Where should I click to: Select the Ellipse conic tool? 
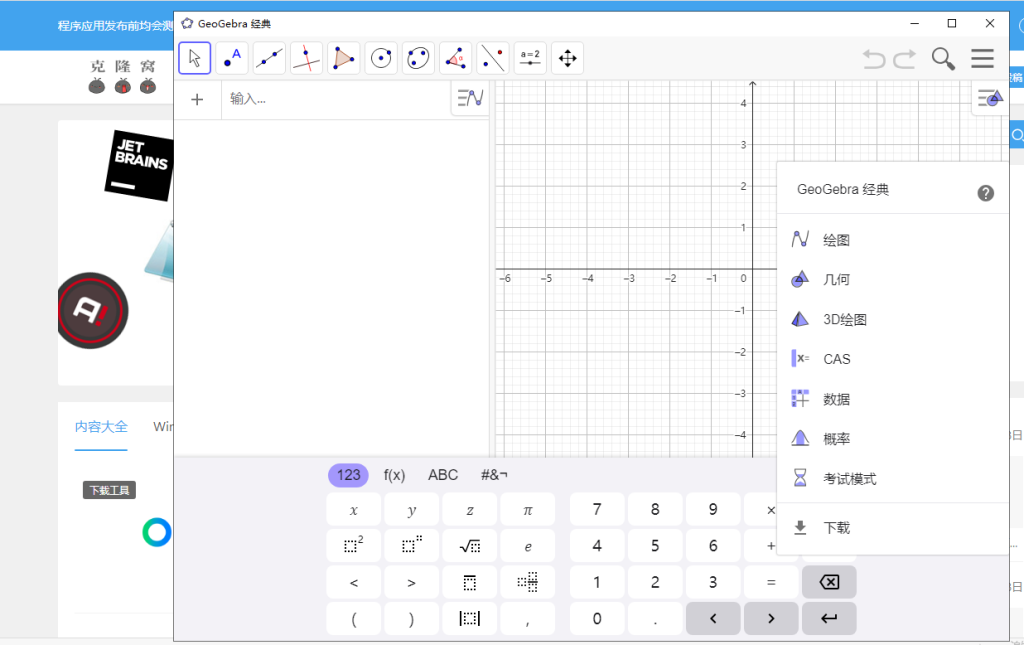(x=418, y=58)
